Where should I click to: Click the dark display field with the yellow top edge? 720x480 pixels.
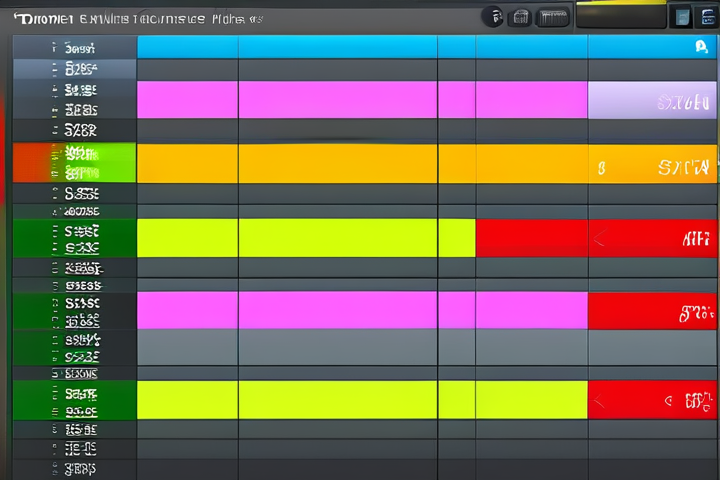coord(621,15)
